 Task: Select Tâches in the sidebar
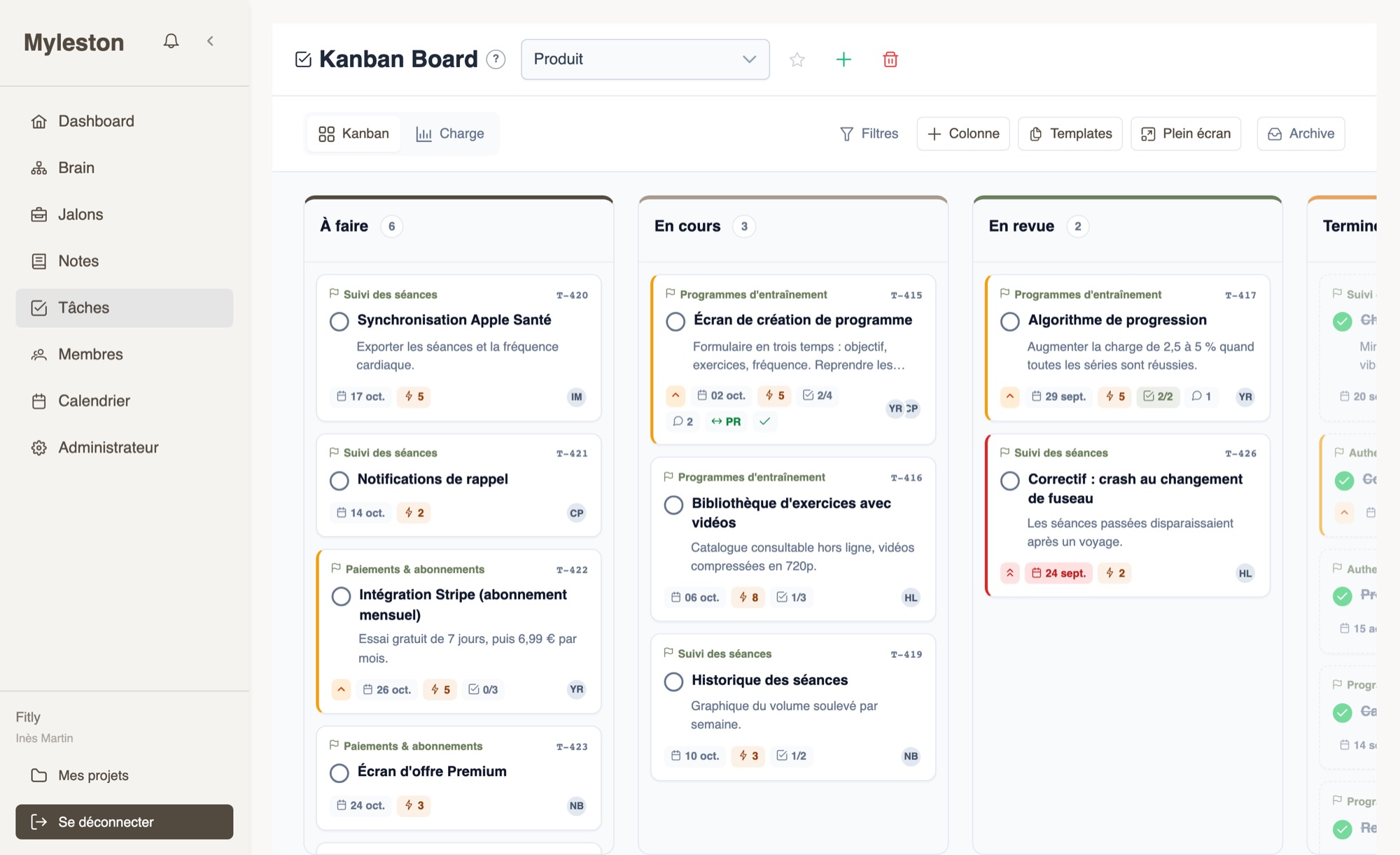tap(125, 308)
